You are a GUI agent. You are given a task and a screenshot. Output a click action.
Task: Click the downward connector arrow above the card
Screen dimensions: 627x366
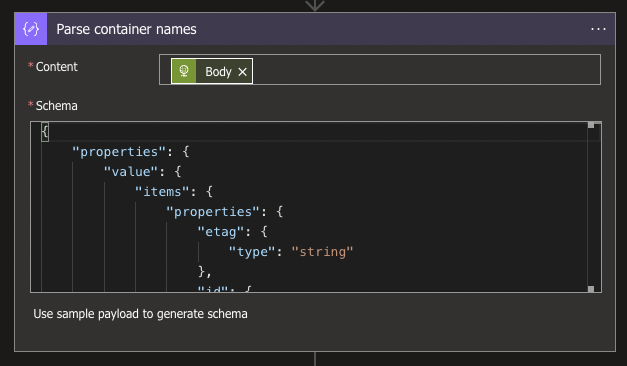(x=315, y=5)
